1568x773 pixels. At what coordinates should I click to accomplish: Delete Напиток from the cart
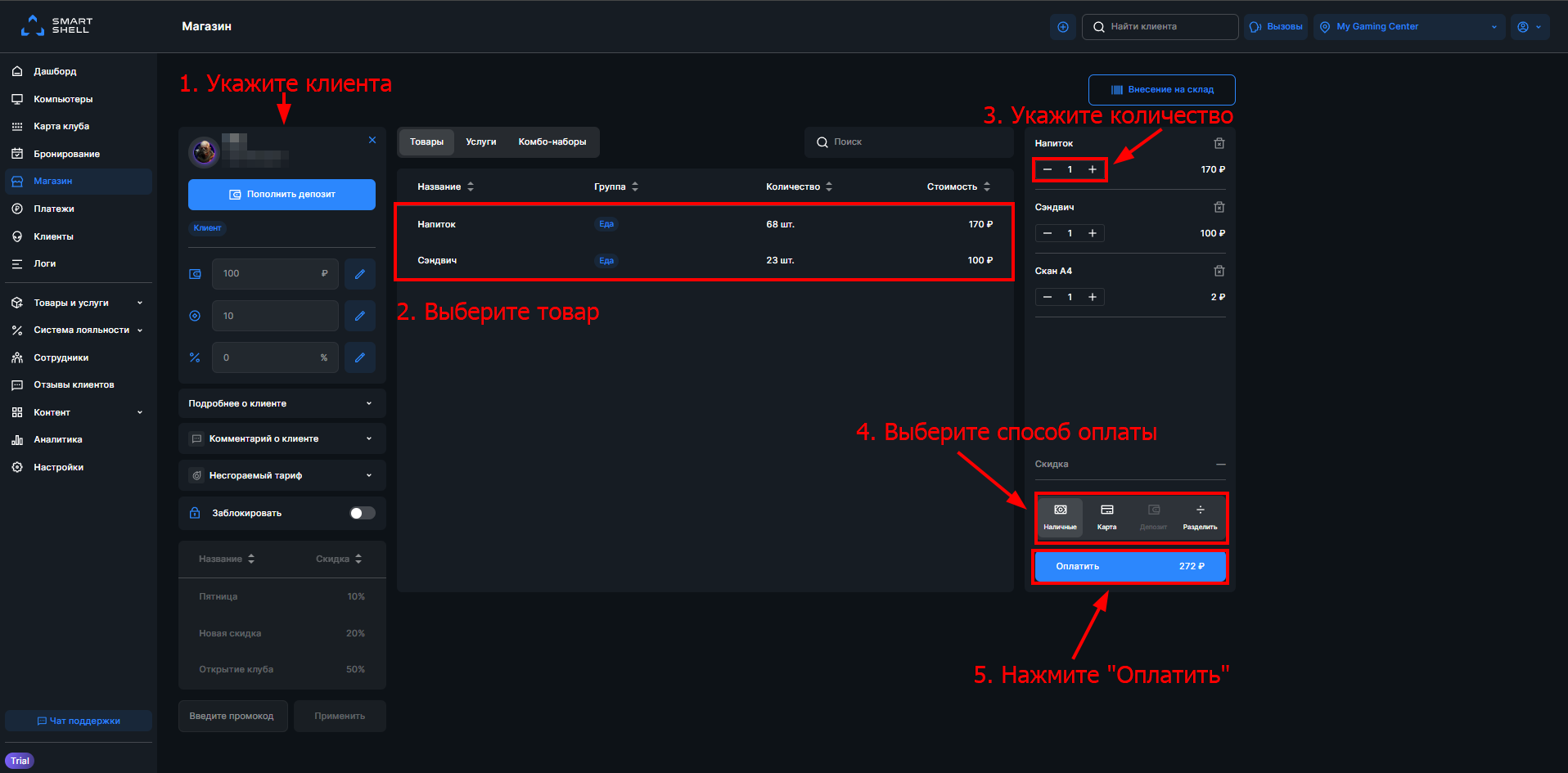click(x=1219, y=143)
